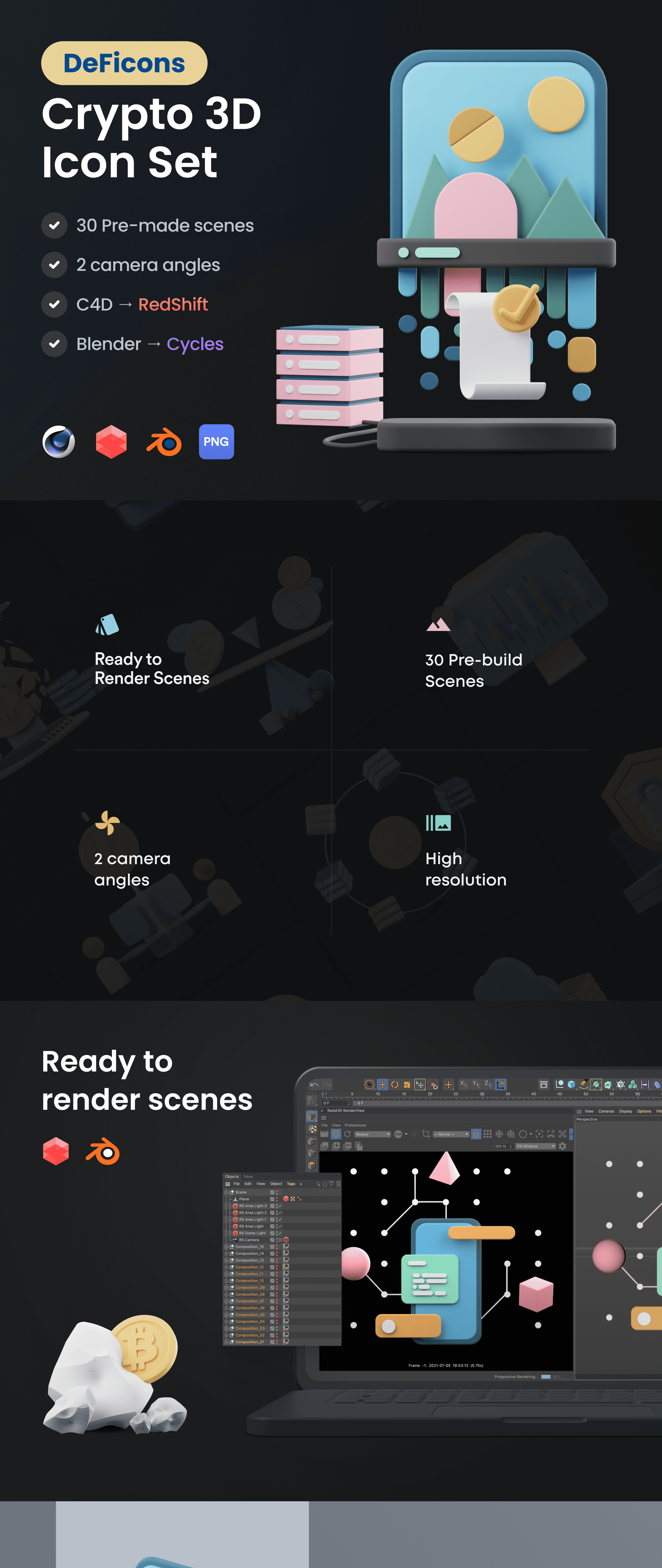This screenshot has height=1568, width=662.
Task: Collapse the Scene tree node
Action: pyautogui.click(x=226, y=1192)
